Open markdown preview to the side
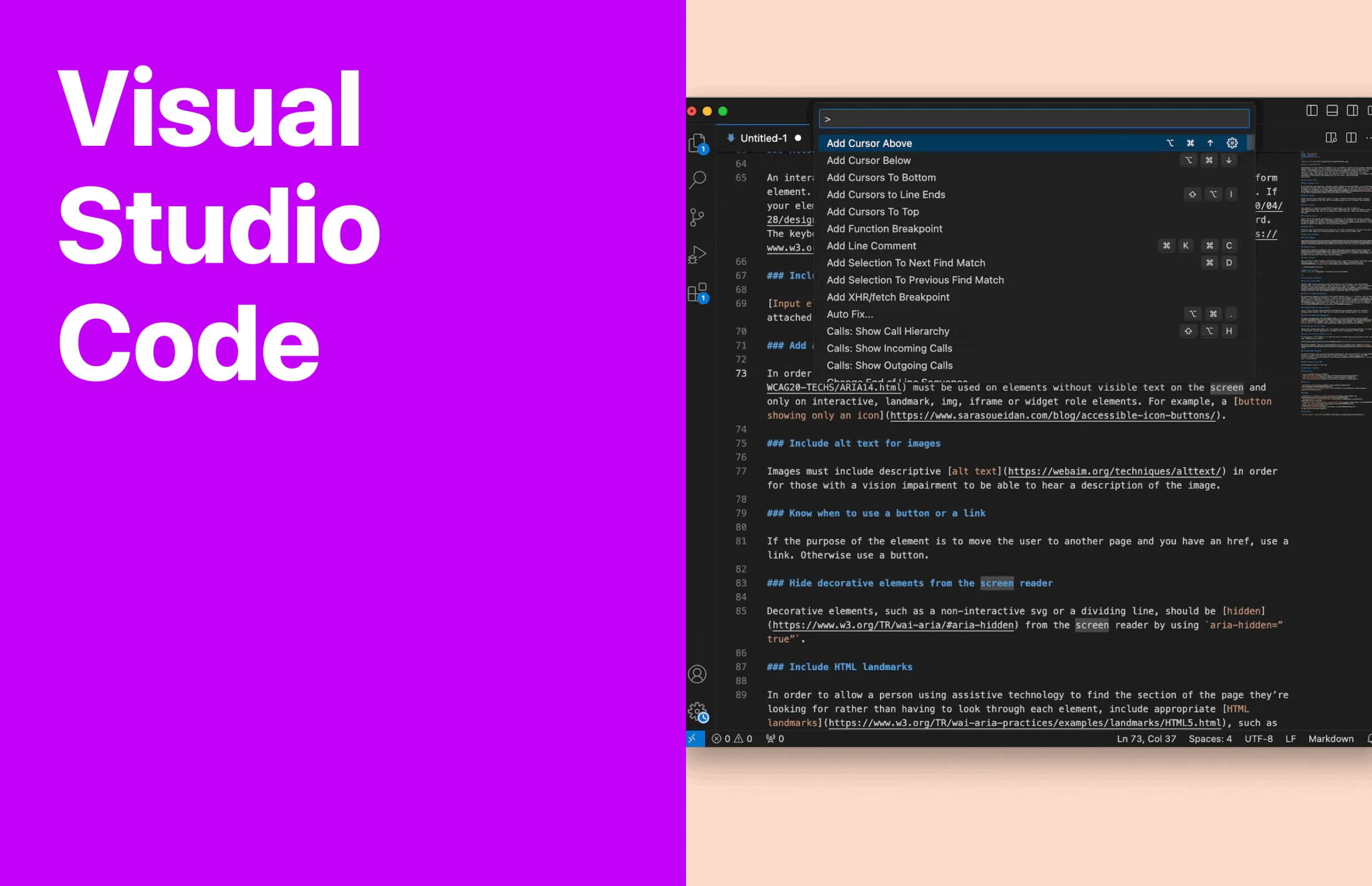This screenshot has width=1372, height=886. tap(1331, 138)
